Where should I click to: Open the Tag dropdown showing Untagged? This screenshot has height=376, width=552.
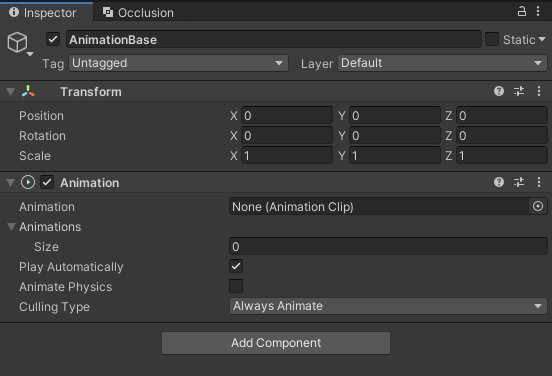(x=178, y=63)
